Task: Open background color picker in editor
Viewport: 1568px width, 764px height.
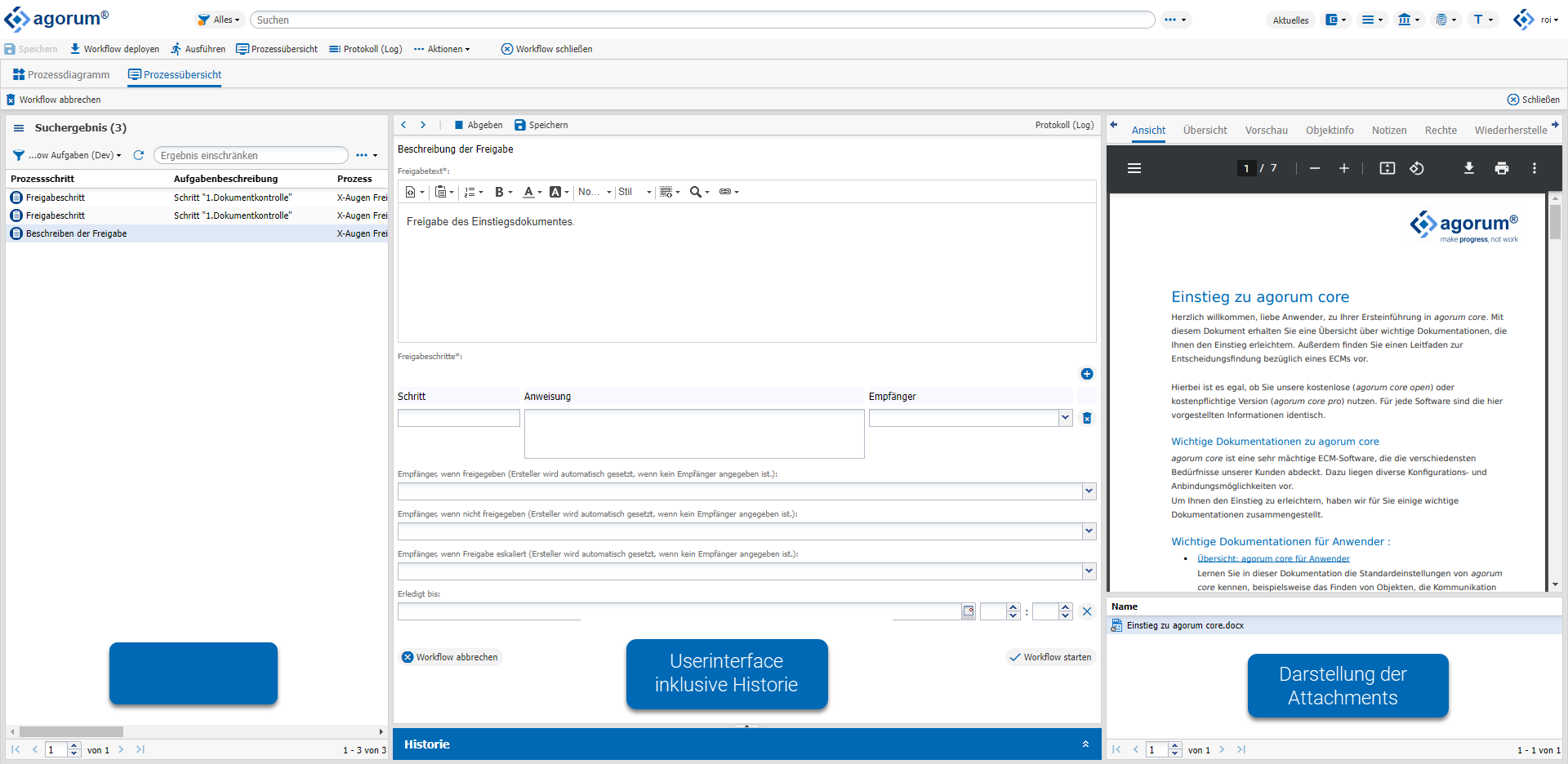Action: tap(559, 192)
